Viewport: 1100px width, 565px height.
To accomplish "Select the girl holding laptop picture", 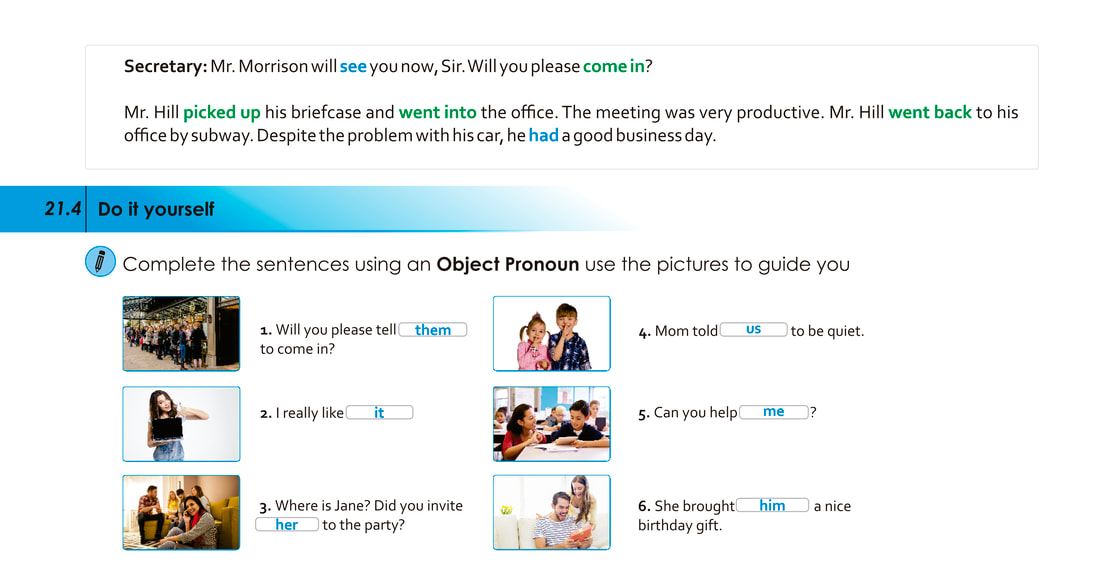I will 181,424.
